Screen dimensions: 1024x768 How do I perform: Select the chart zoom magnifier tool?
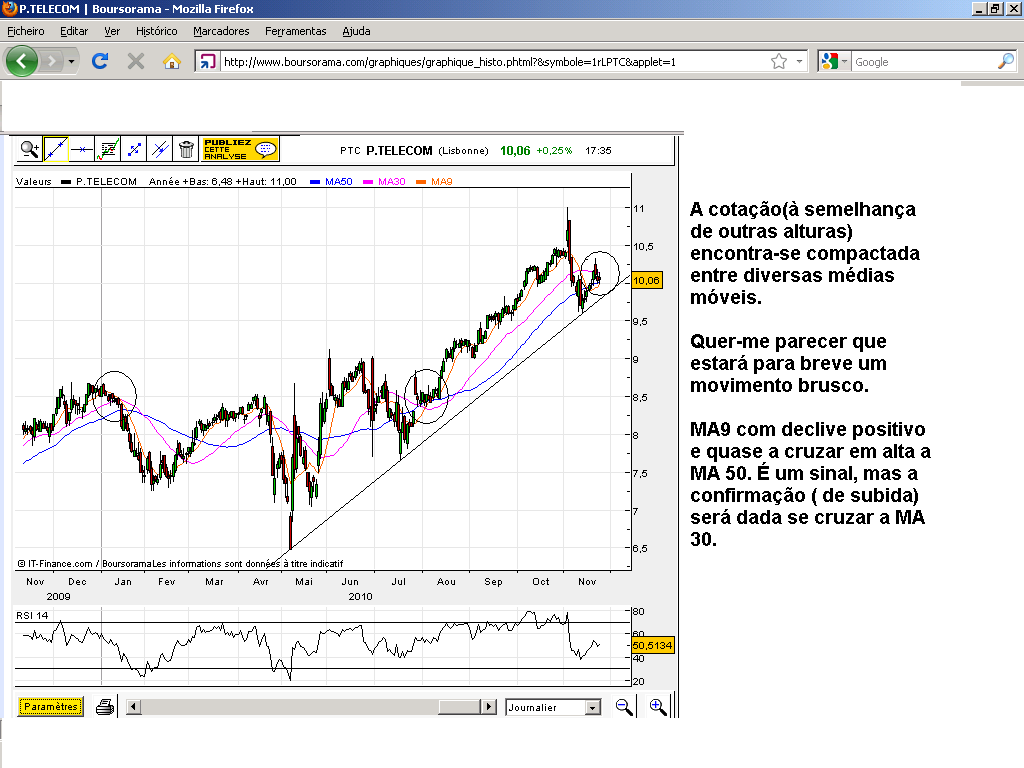point(29,150)
